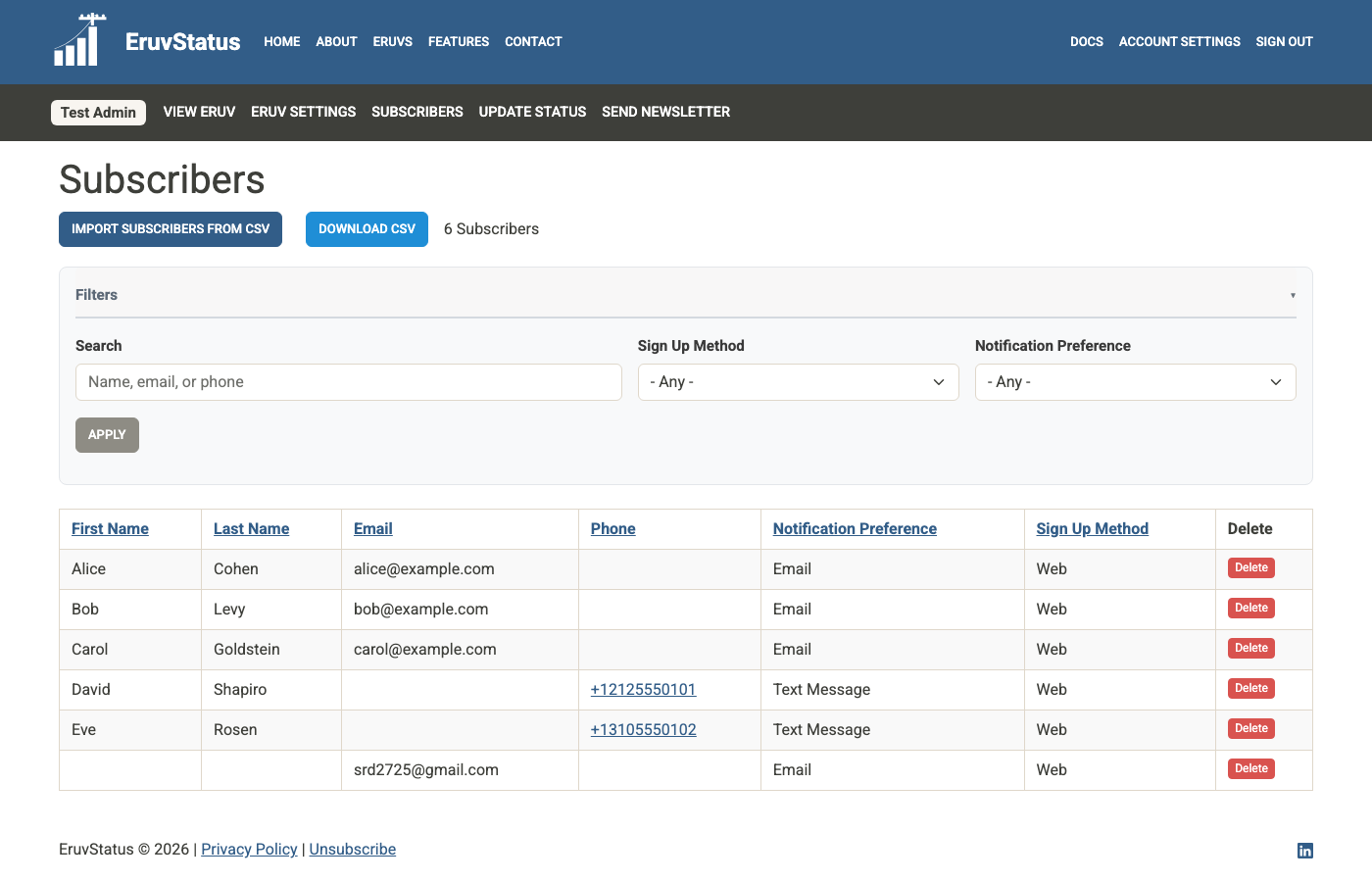Click Import Subscribers From CSV button
Image resolution: width=1372 pixels, height=882 pixels.
click(171, 229)
